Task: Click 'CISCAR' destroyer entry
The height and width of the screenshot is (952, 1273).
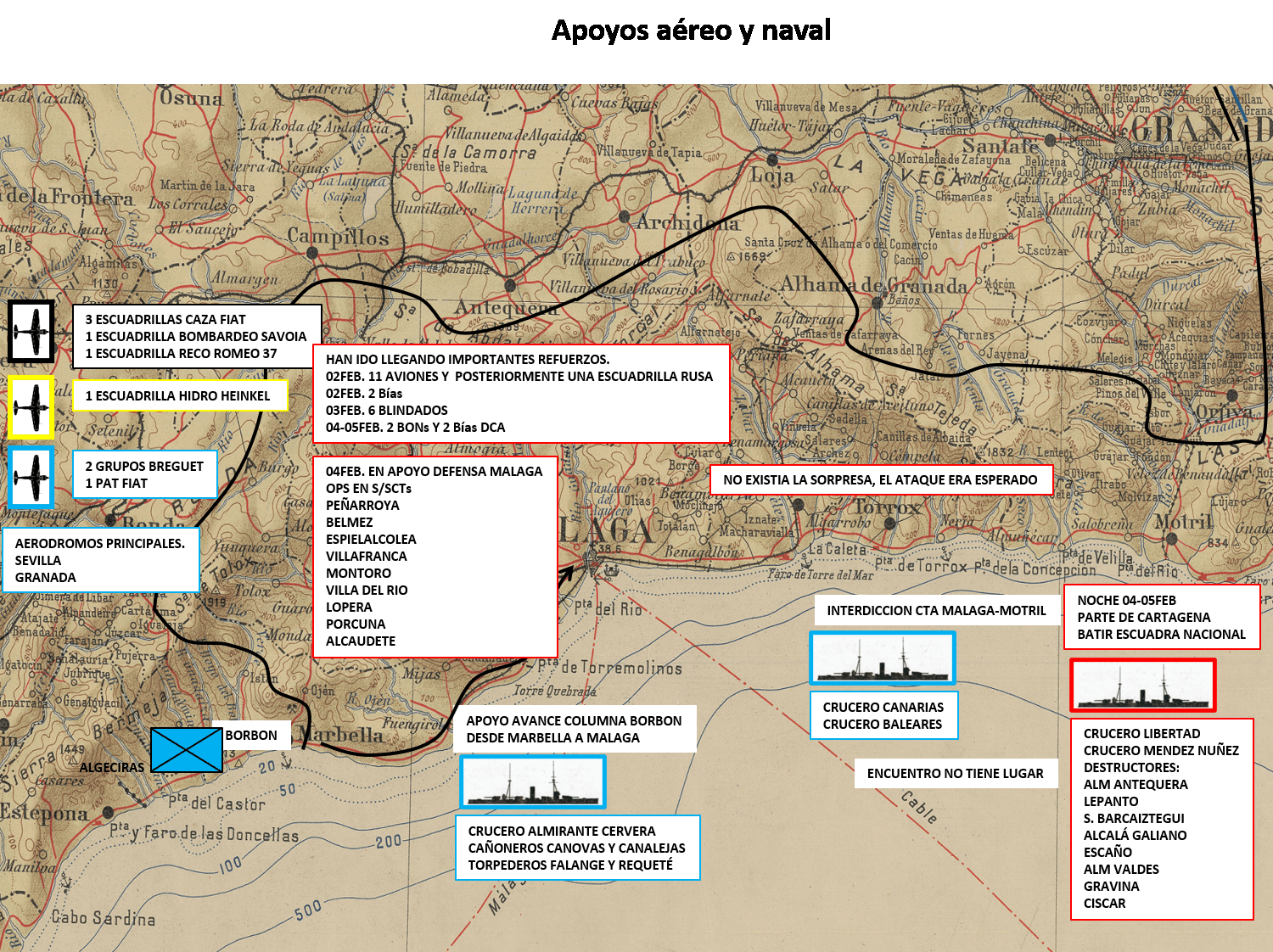Action: (1104, 904)
